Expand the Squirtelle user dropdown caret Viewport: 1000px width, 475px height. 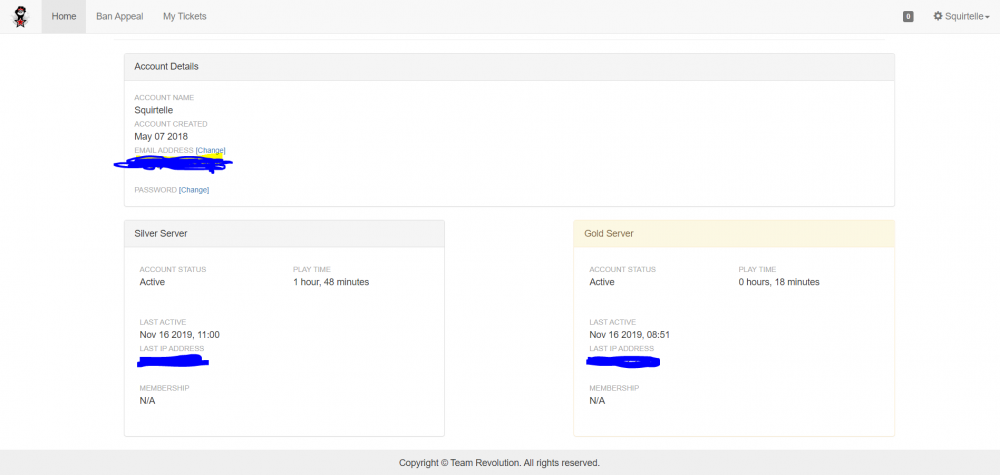[987, 18]
